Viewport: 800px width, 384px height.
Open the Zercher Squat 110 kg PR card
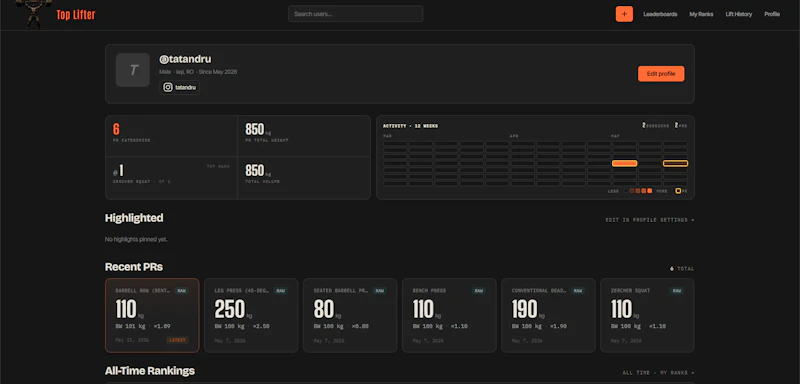[647, 315]
